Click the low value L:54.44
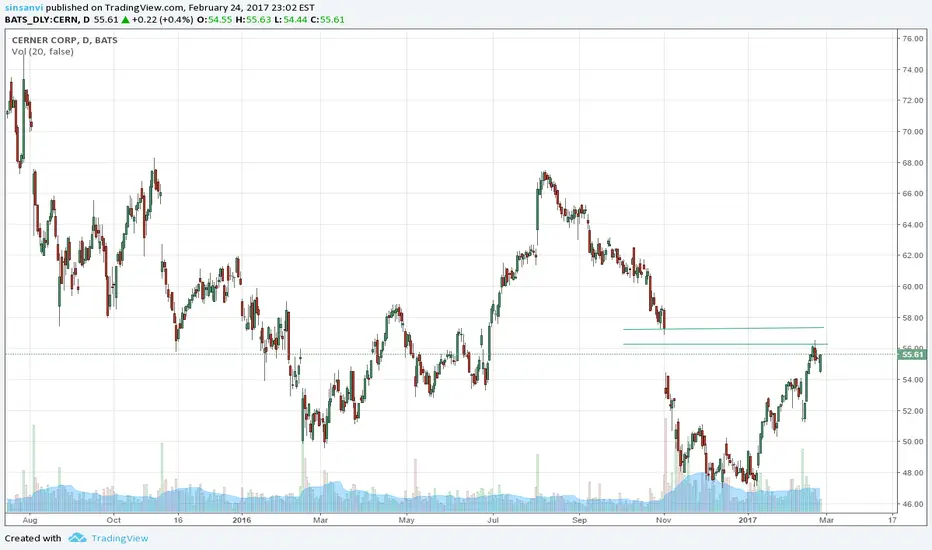This screenshot has height=550, width=932. (291, 20)
